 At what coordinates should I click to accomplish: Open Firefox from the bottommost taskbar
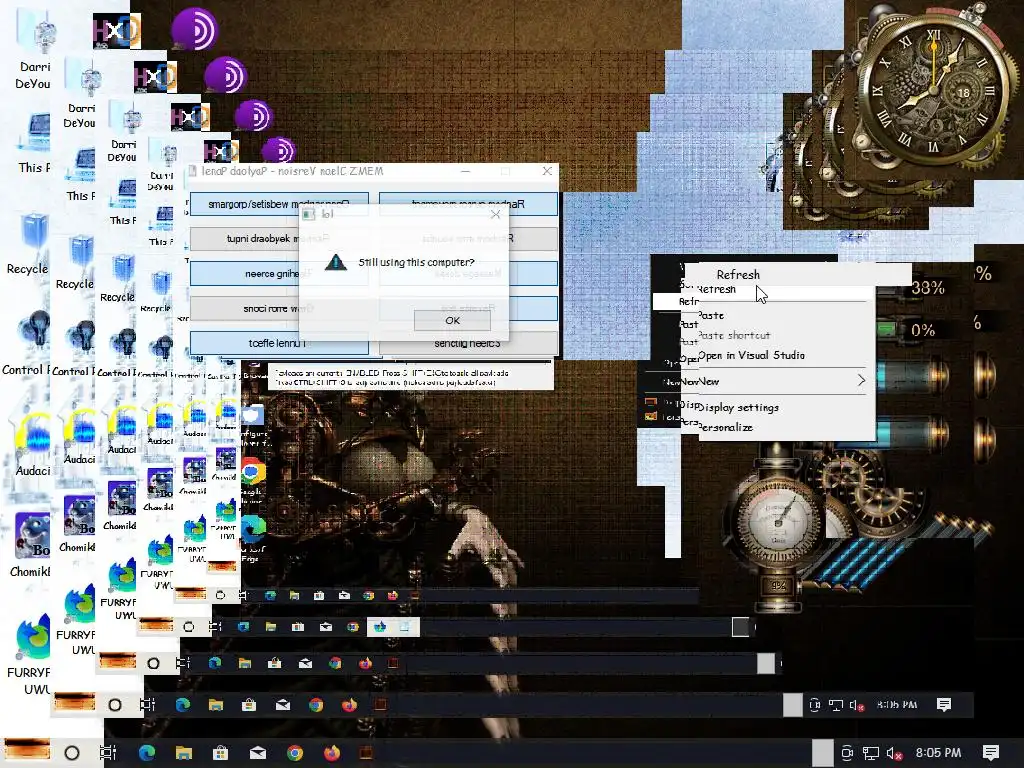(332, 753)
